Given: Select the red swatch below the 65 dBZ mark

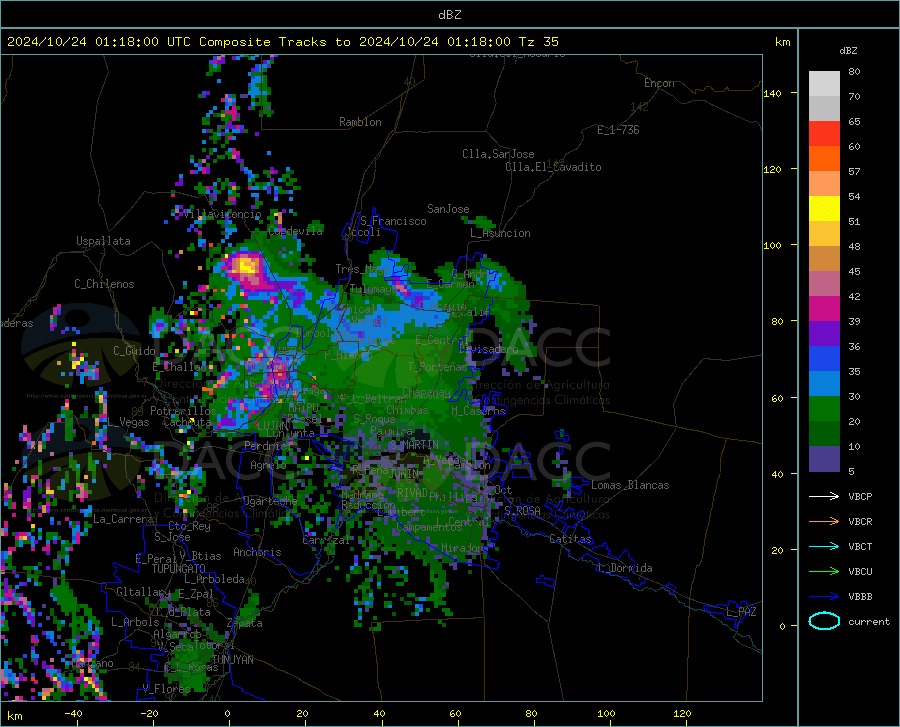Looking at the screenshot, I should point(824,134).
